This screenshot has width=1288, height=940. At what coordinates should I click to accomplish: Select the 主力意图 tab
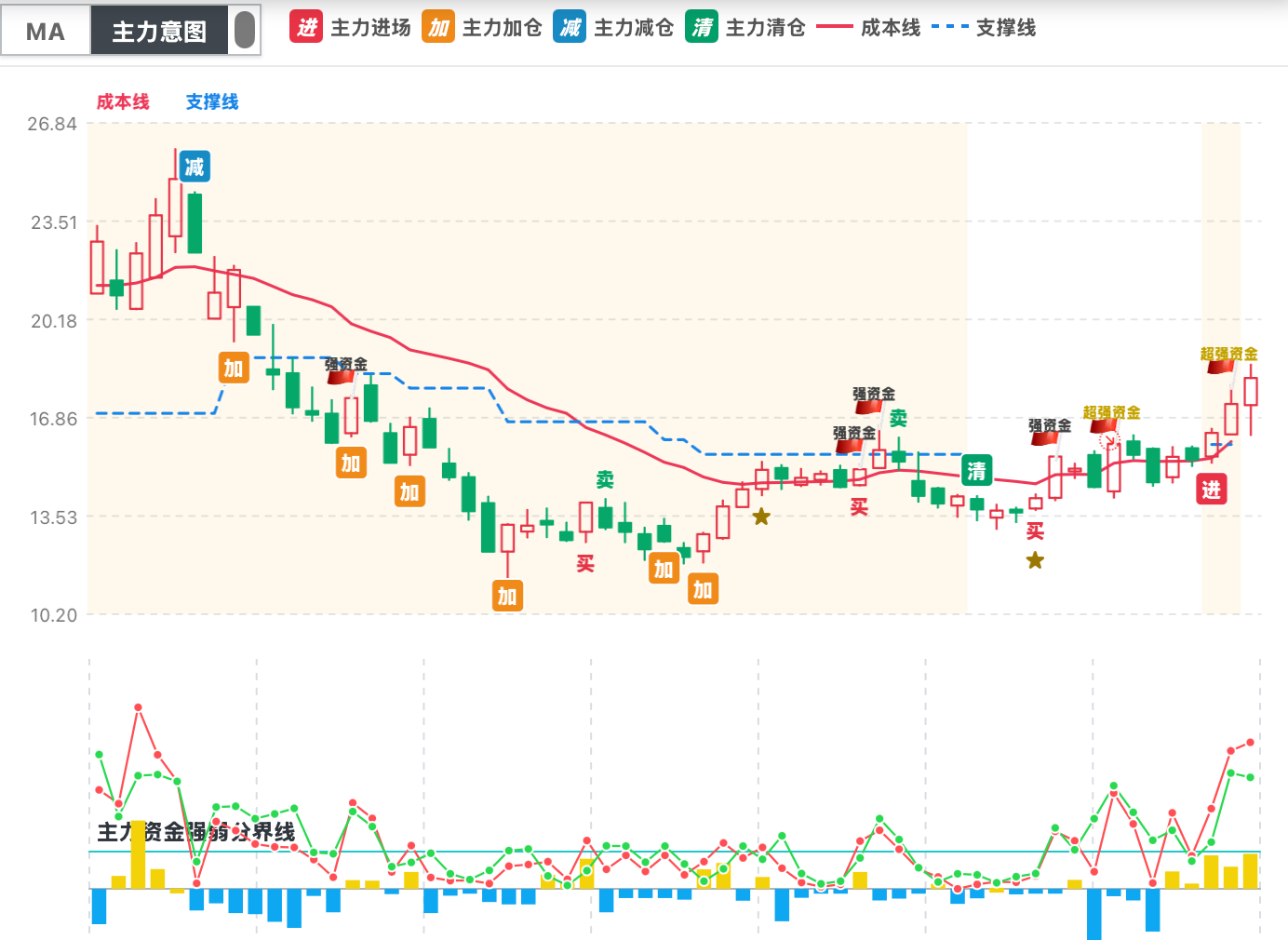tap(159, 32)
